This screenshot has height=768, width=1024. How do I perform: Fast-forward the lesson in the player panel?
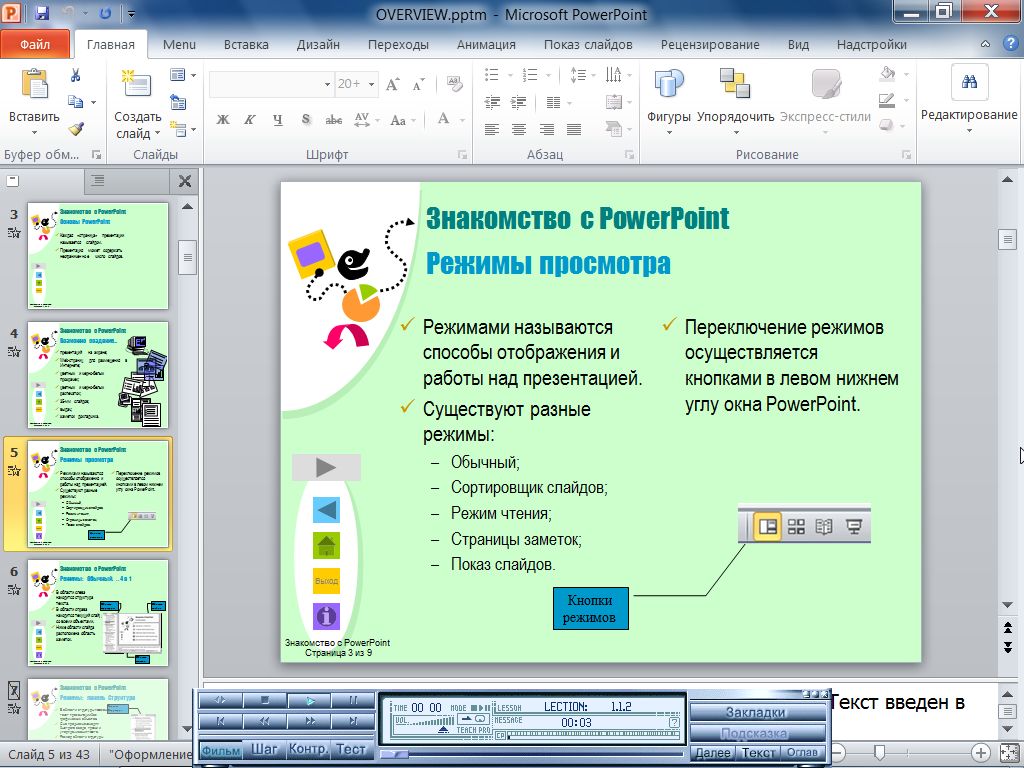310,721
